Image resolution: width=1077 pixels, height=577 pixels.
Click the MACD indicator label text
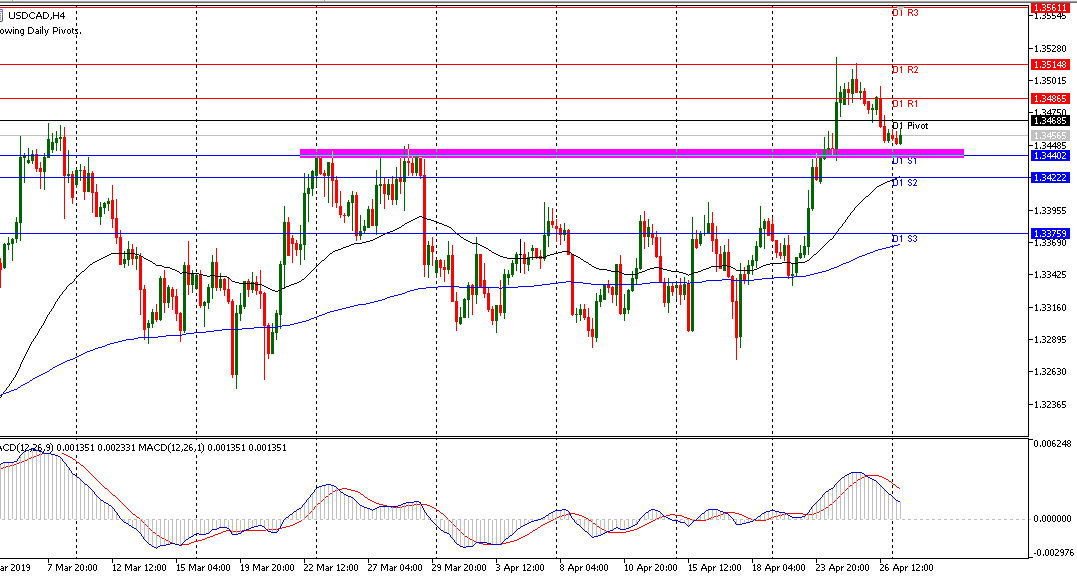click(140, 447)
